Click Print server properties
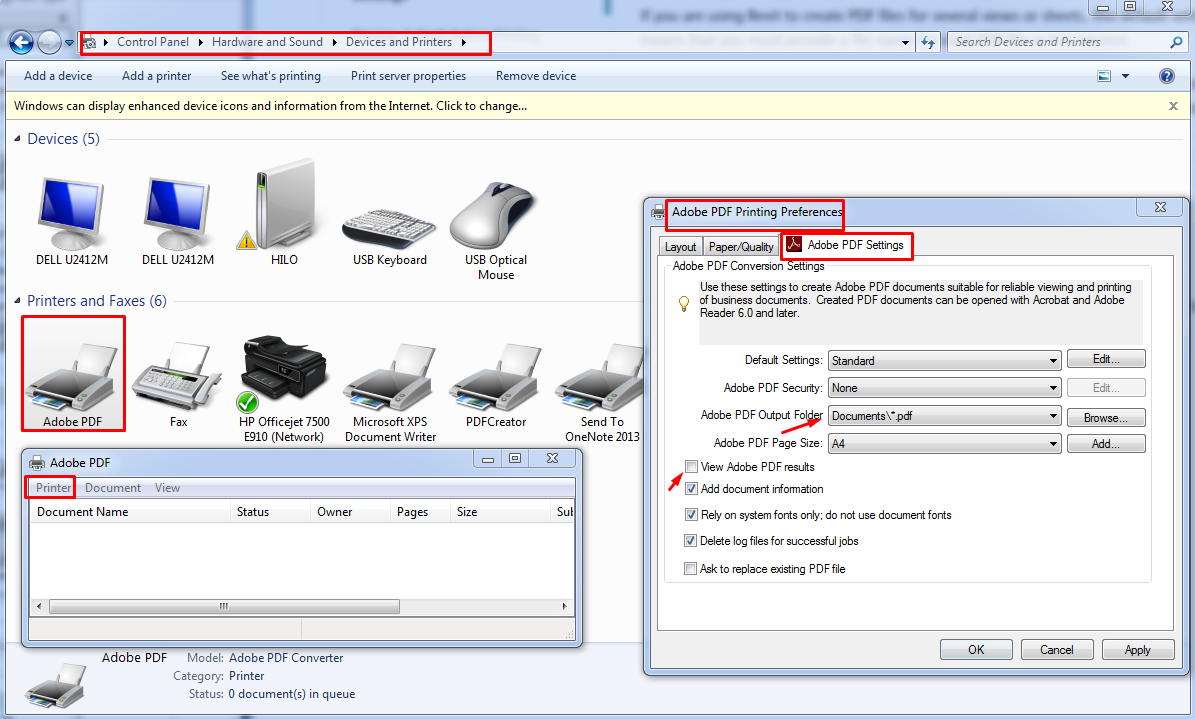The image size is (1195, 719). [408, 75]
